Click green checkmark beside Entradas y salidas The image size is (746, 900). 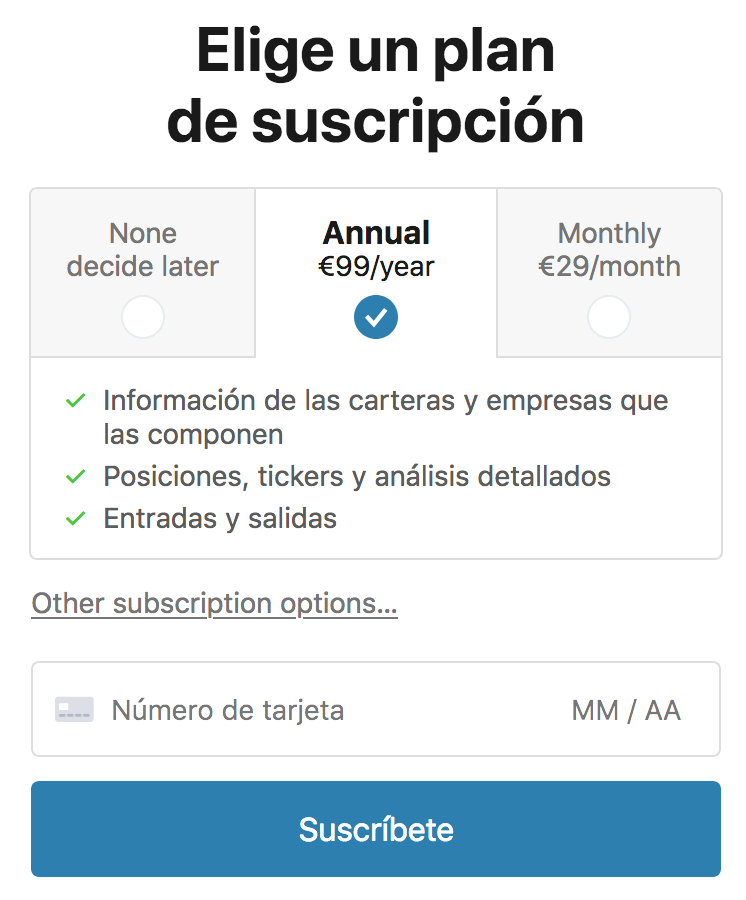point(75,519)
